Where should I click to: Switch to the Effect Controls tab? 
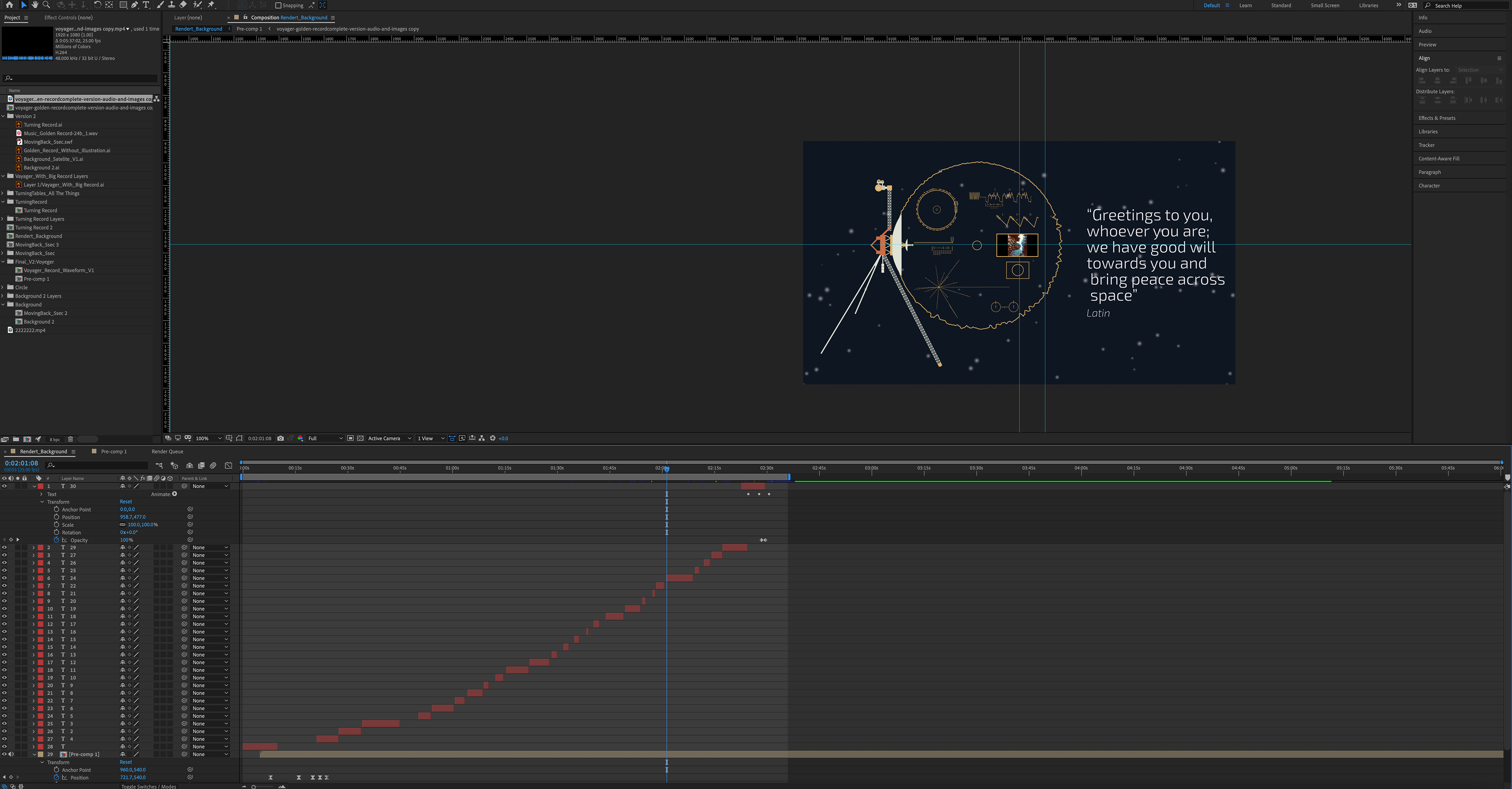(68, 18)
